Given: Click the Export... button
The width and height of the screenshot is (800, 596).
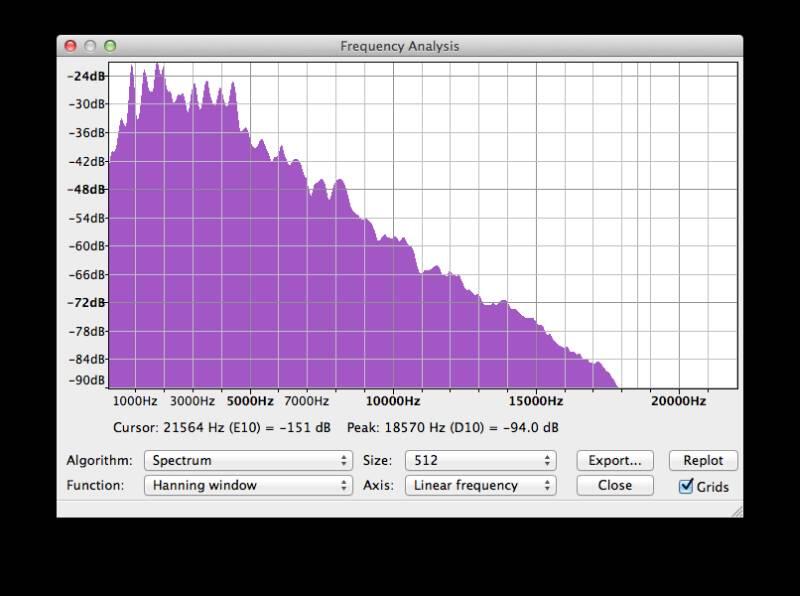Looking at the screenshot, I should pyautogui.click(x=614, y=461).
